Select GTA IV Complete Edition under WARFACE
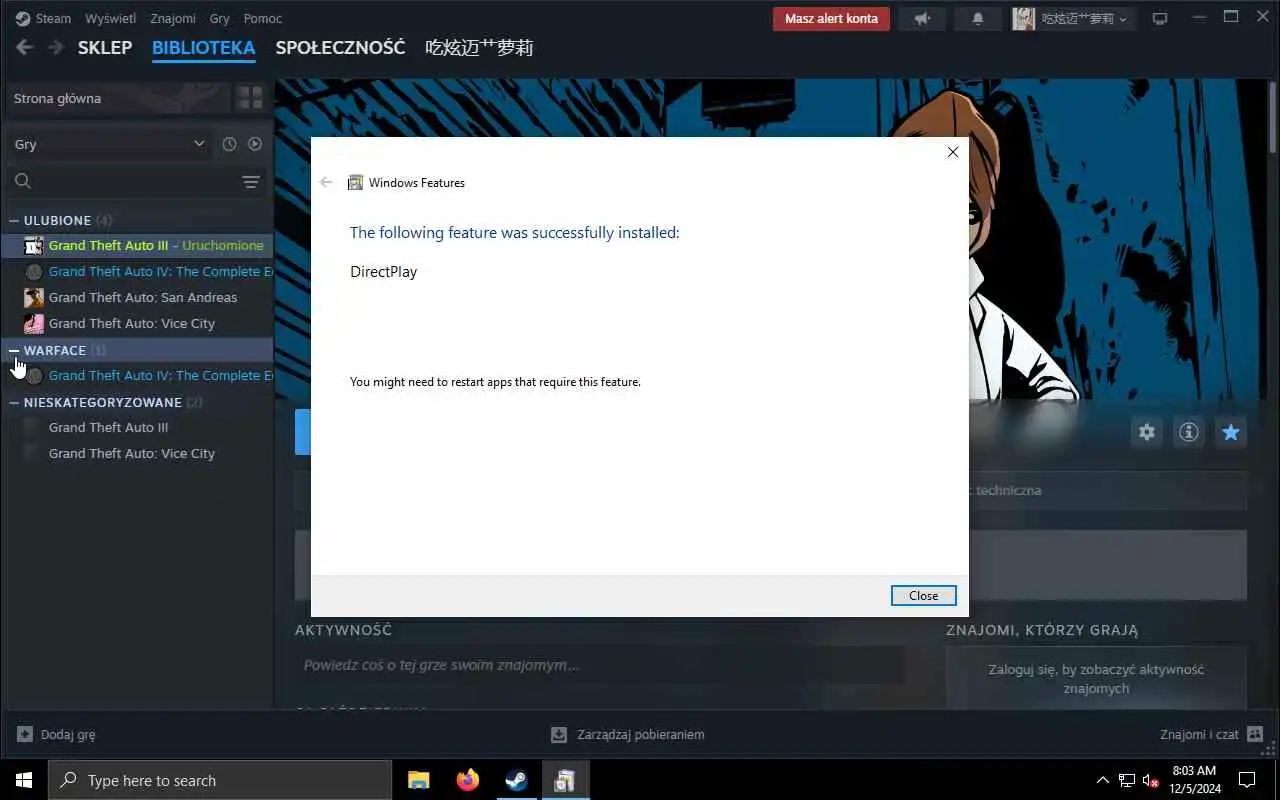This screenshot has width=1280, height=800. [x=137, y=375]
